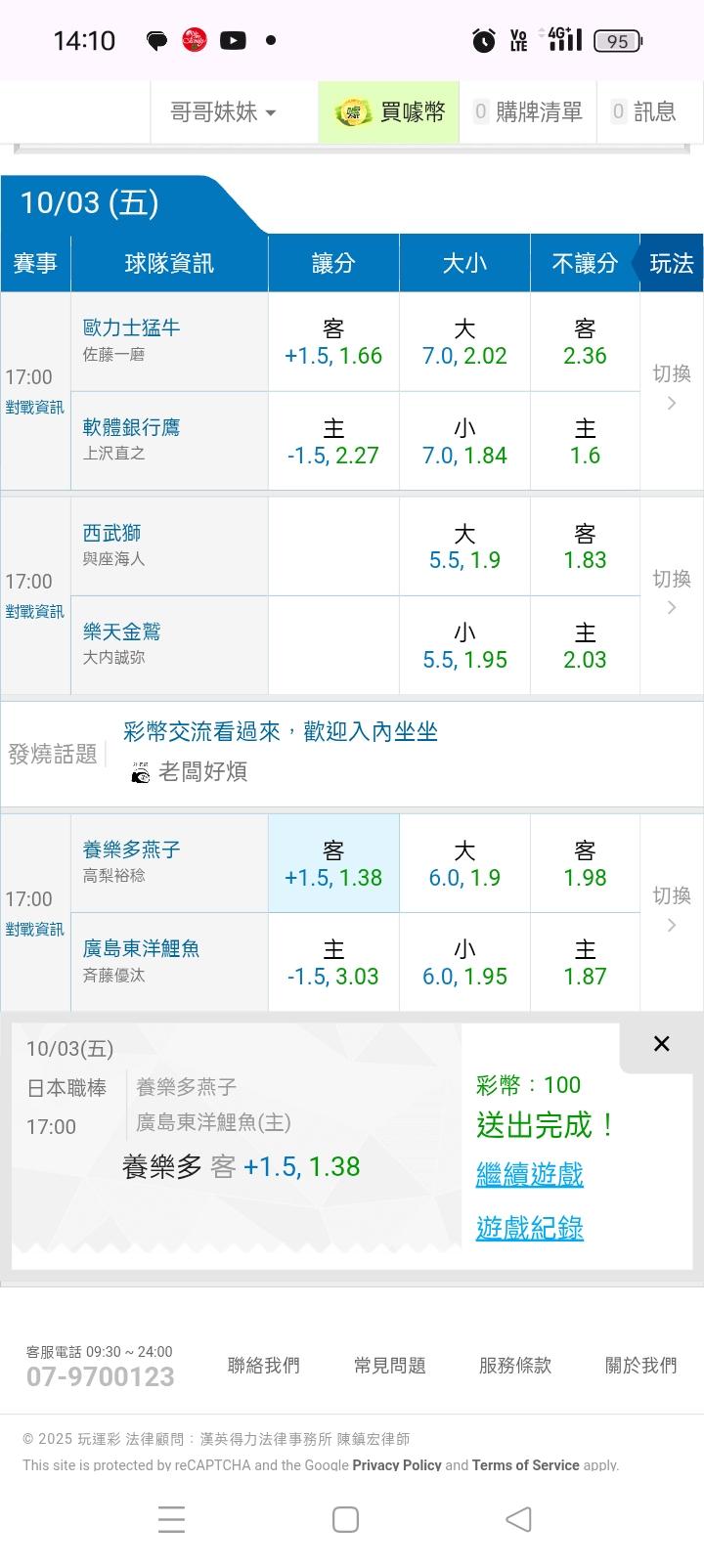Tap the Android home navigation icon
704x1568 pixels.
click(x=345, y=1519)
